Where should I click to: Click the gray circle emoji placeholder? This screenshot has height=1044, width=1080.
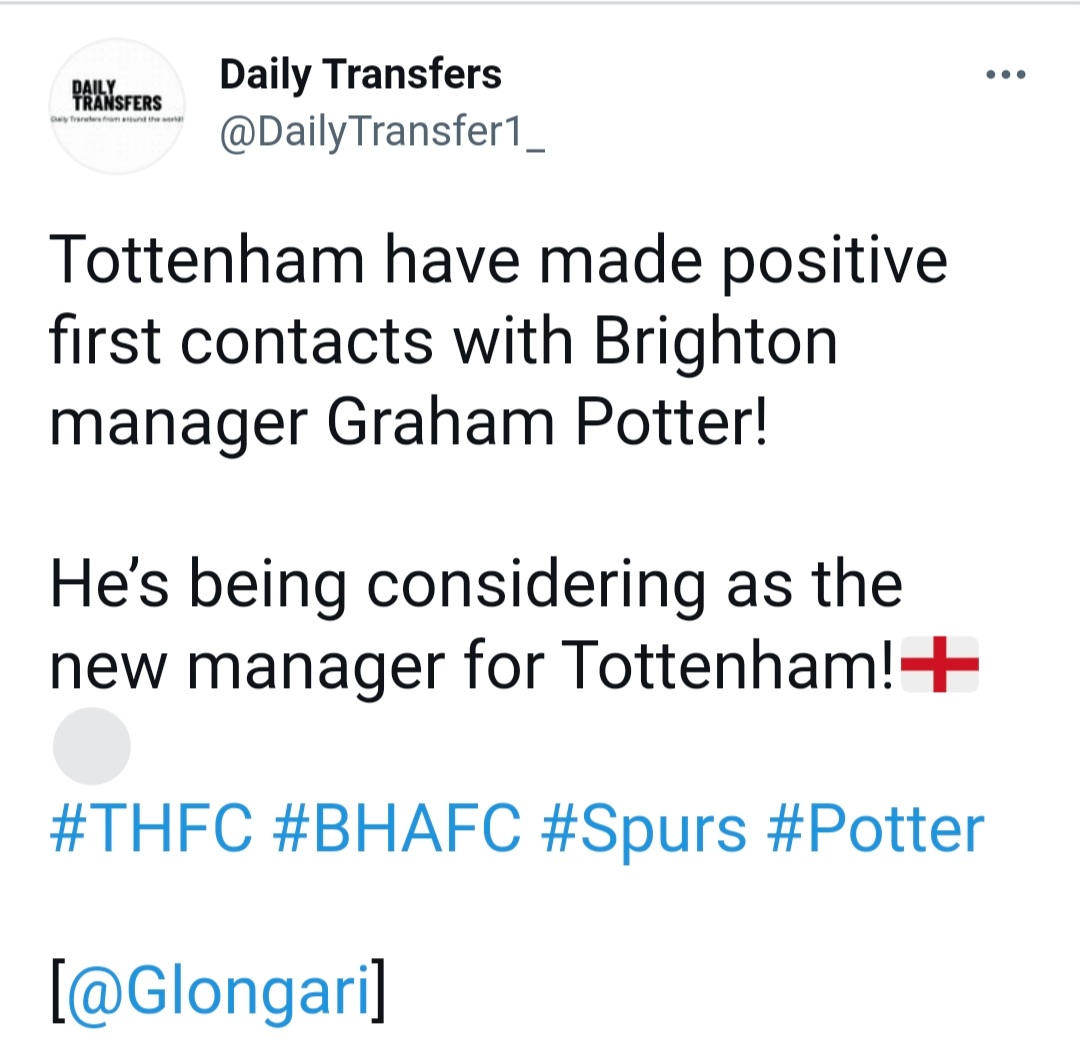click(92, 746)
